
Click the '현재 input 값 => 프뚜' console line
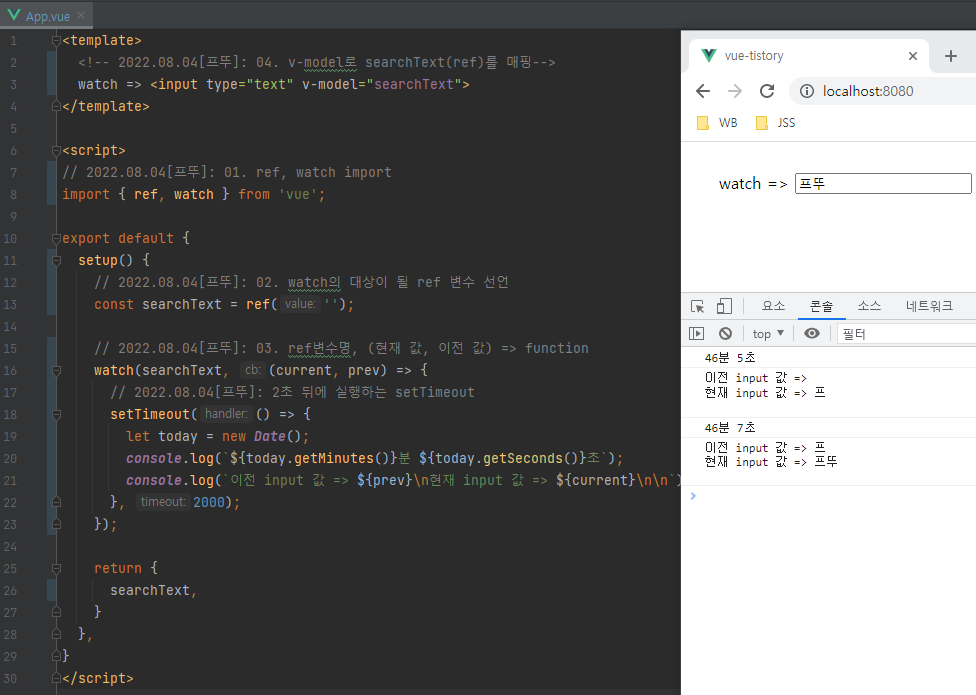point(771,462)
